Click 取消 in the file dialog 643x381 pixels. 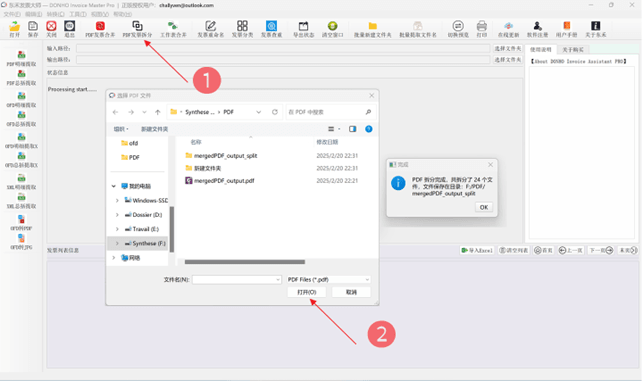pyautogui.click(x=351, y=292)
